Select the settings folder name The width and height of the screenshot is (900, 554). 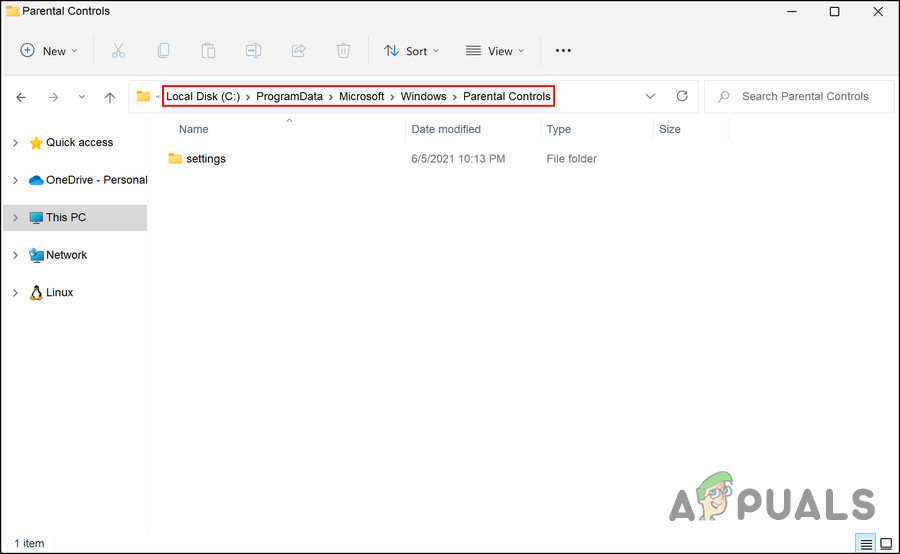point(205,159)
